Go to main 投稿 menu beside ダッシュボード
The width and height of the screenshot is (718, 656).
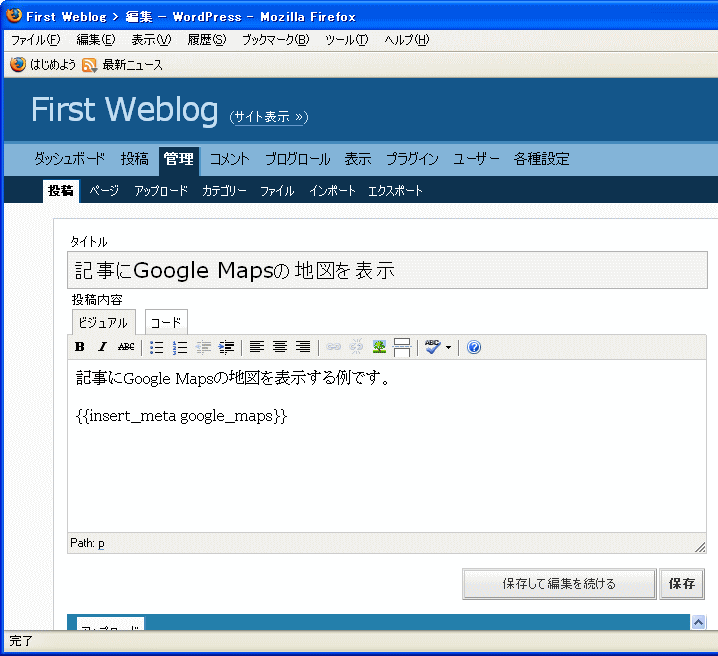pyautogui.click(x=135, y=159)
